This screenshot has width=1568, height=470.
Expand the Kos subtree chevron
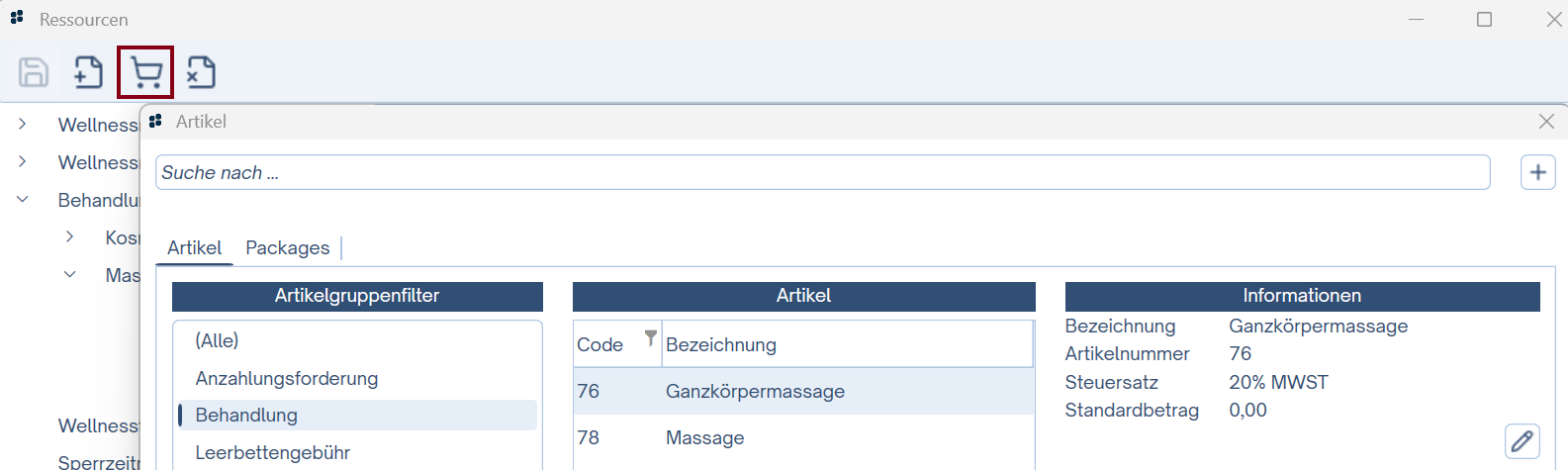pos(69,236)
